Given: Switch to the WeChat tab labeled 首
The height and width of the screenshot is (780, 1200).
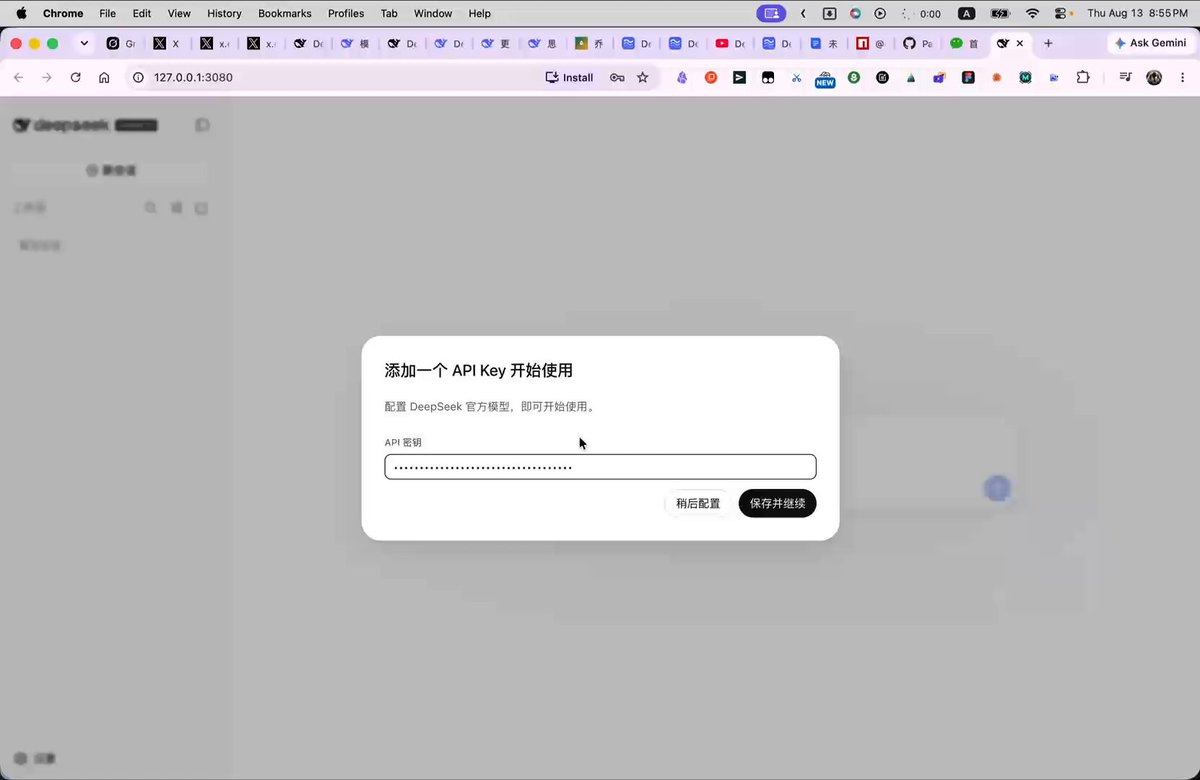Looking at the screenshot, I should [964, 43].
